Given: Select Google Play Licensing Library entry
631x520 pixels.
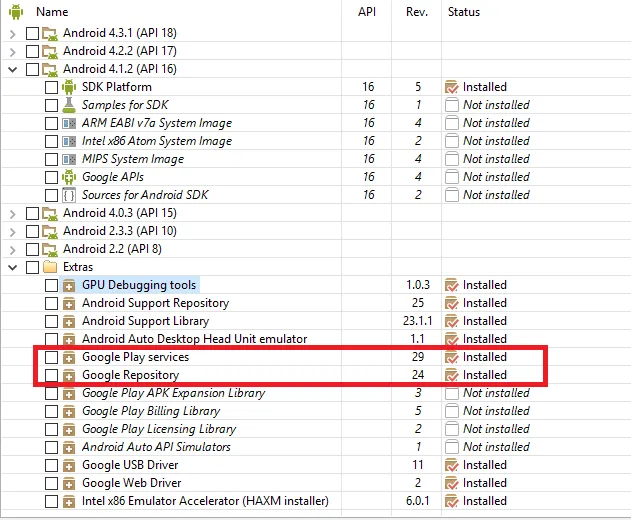Looking at the screenshot, I should 159,429.
